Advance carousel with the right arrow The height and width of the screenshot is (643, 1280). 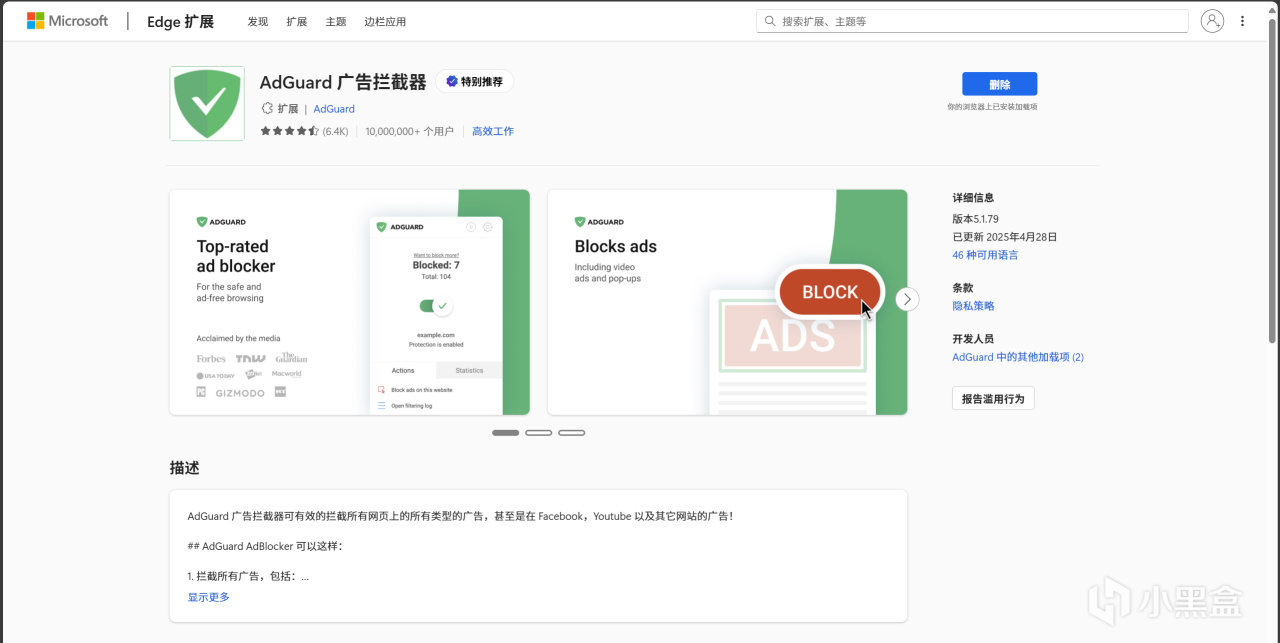coord(907,299)
